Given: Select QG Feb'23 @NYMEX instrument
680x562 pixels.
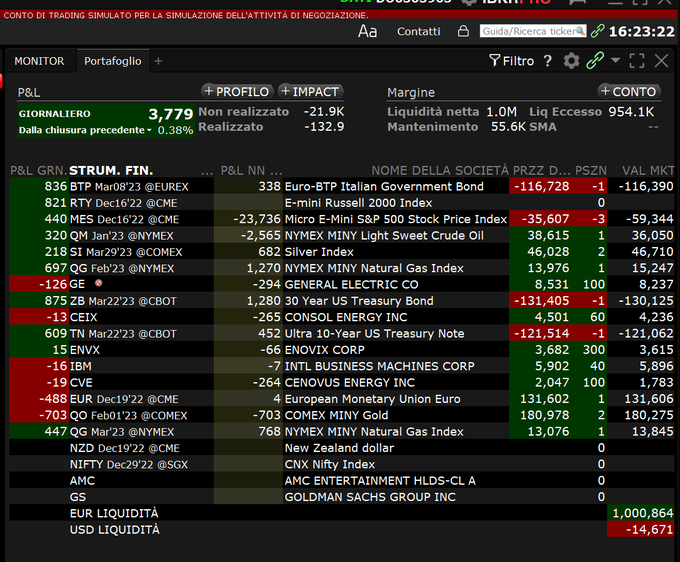Looking at the screenshot, I should click(x=122, y=268).
